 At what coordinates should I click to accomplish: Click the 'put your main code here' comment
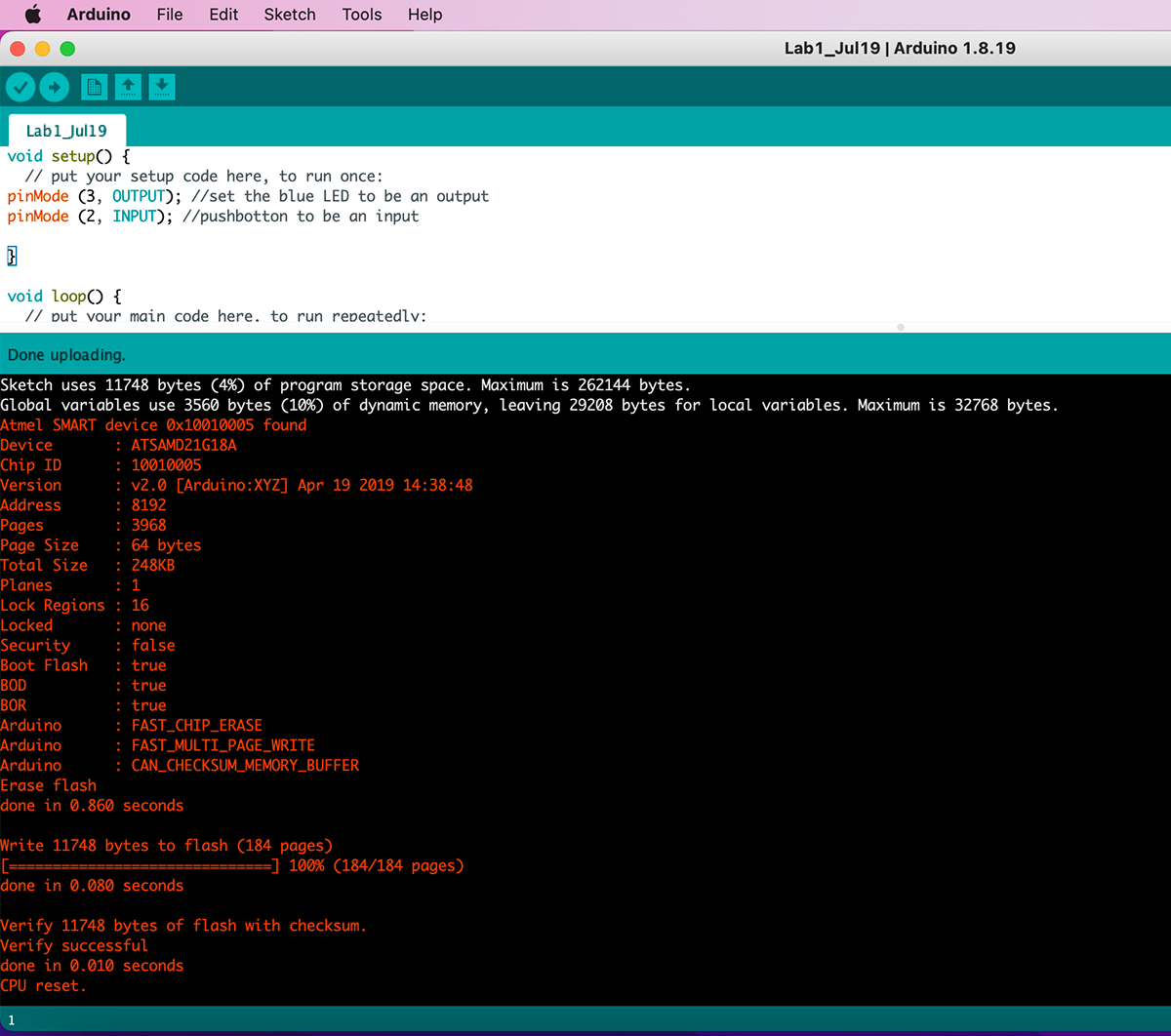click(225, 315)
